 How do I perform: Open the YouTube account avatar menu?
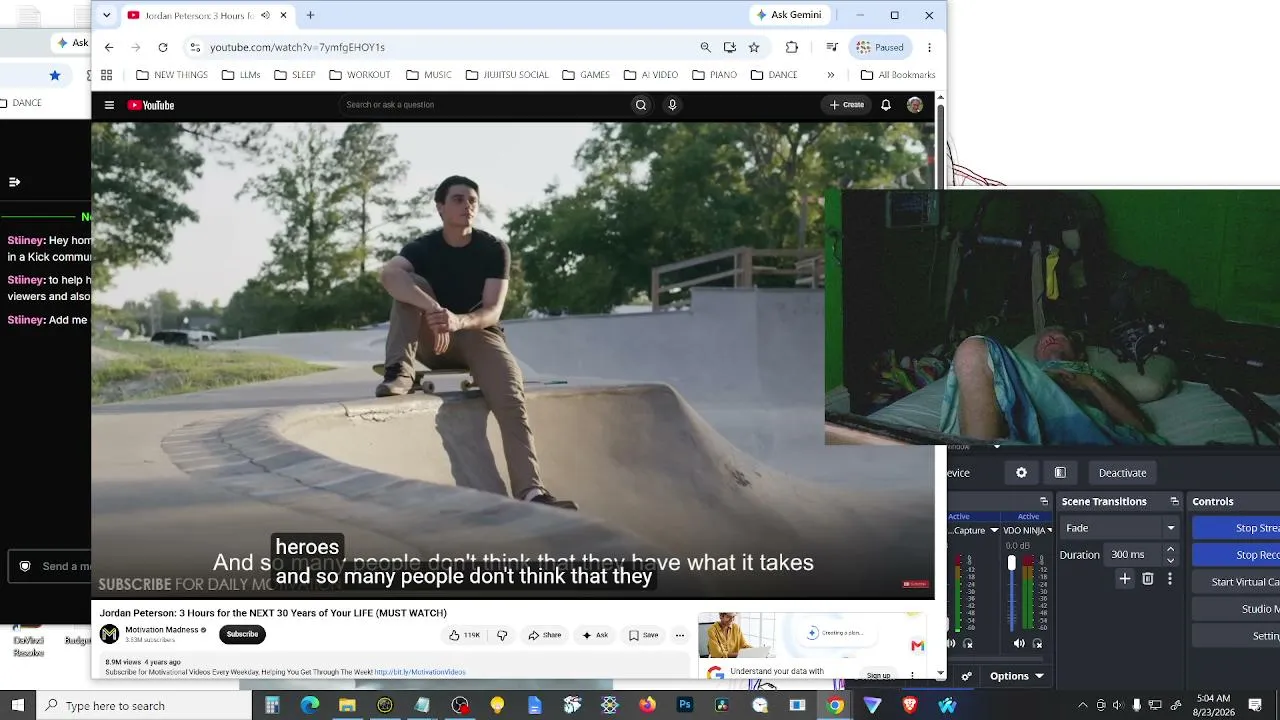[914, 105]
